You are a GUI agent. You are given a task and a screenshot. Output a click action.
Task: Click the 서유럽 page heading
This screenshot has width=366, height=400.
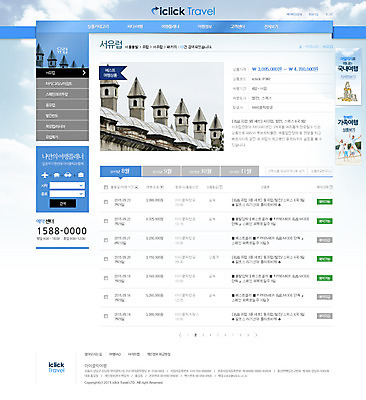pos(111,45)
